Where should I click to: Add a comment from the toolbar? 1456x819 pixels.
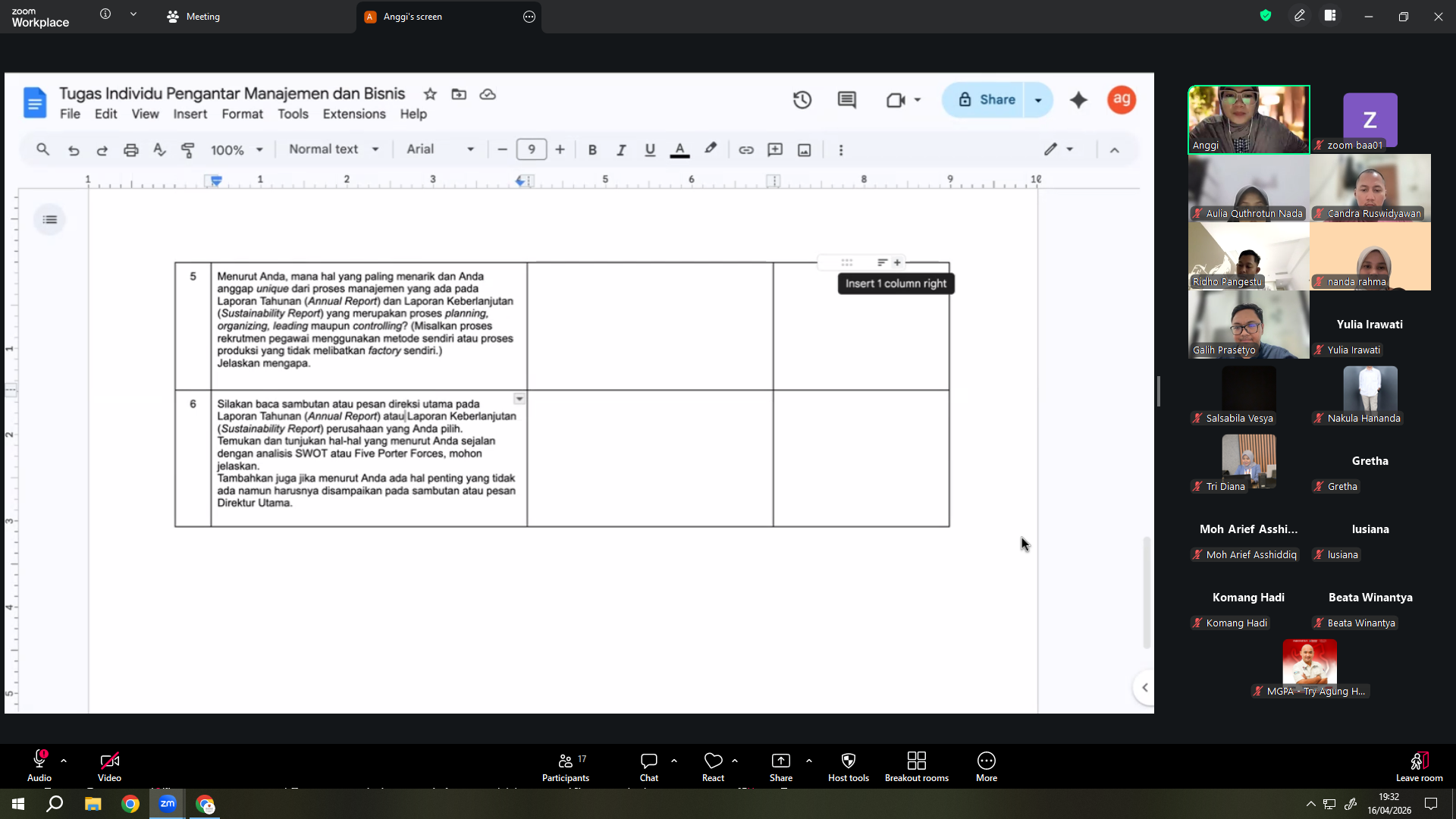pyautogui.click(x=775, y=150)
